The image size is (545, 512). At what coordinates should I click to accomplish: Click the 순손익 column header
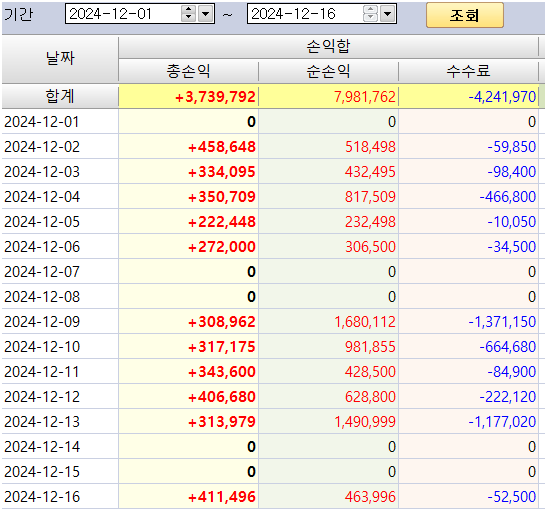click(x=328, y=71)
